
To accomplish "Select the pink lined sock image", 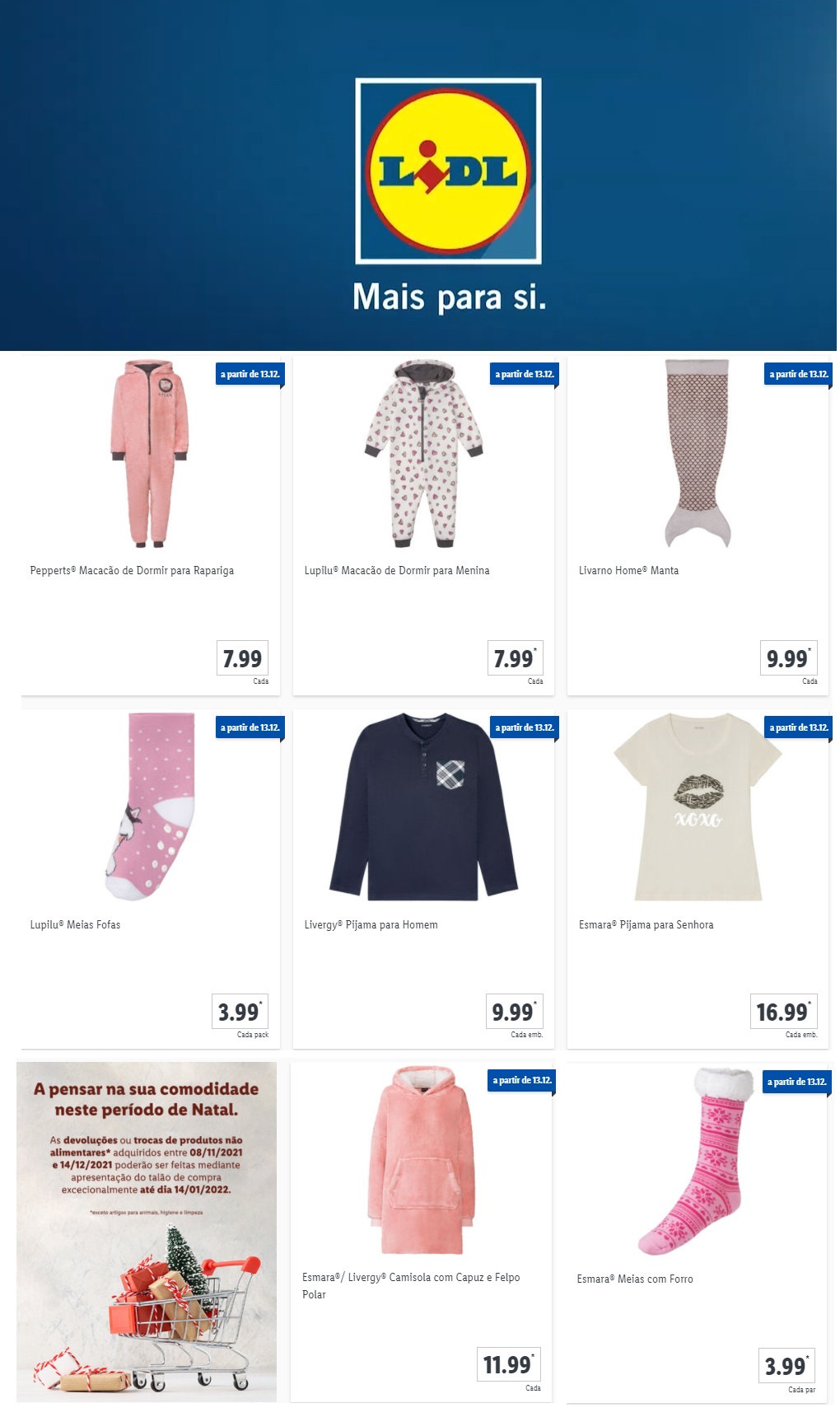I will [x=697, y=1162].
